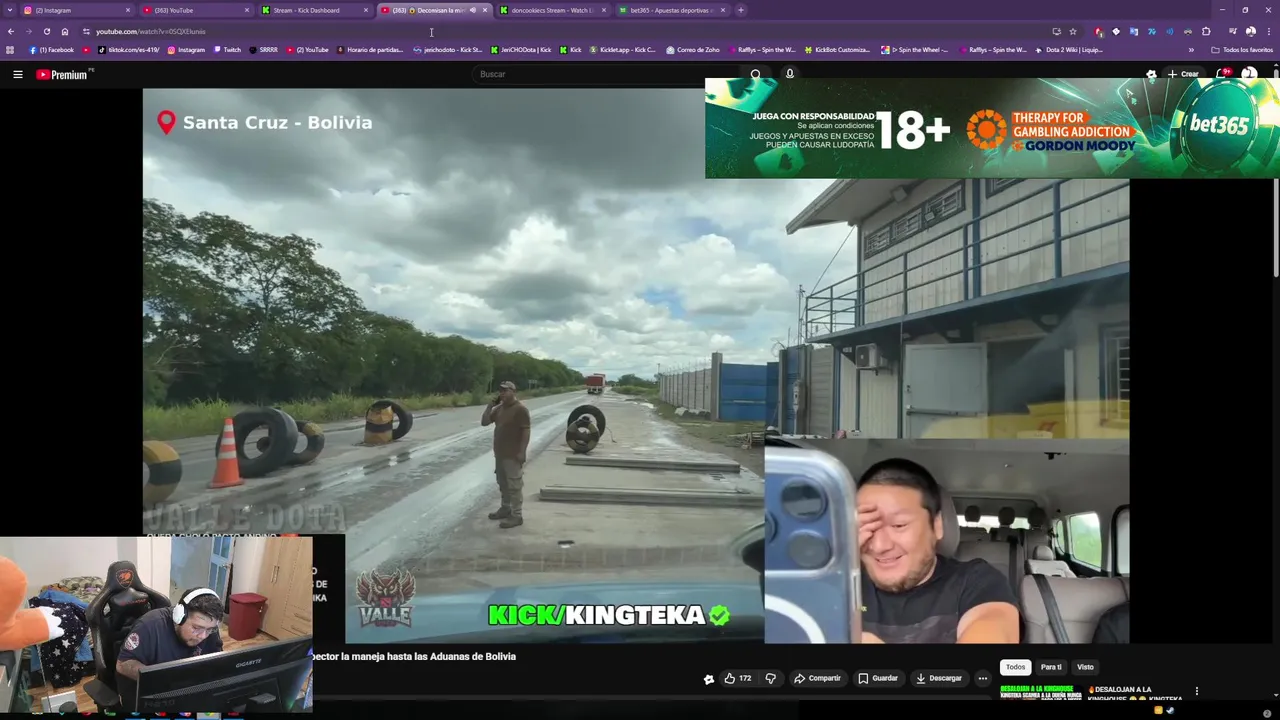Select the Para ti filter chip
1280x720 pixels.
click(1051, 667)
